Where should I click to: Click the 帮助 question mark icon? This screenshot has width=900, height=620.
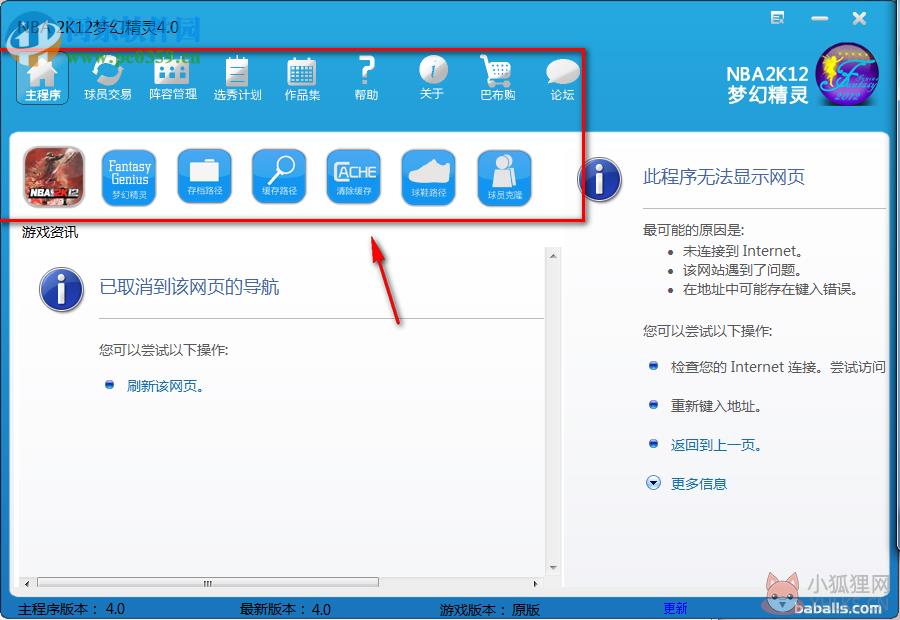pos(366,79)
